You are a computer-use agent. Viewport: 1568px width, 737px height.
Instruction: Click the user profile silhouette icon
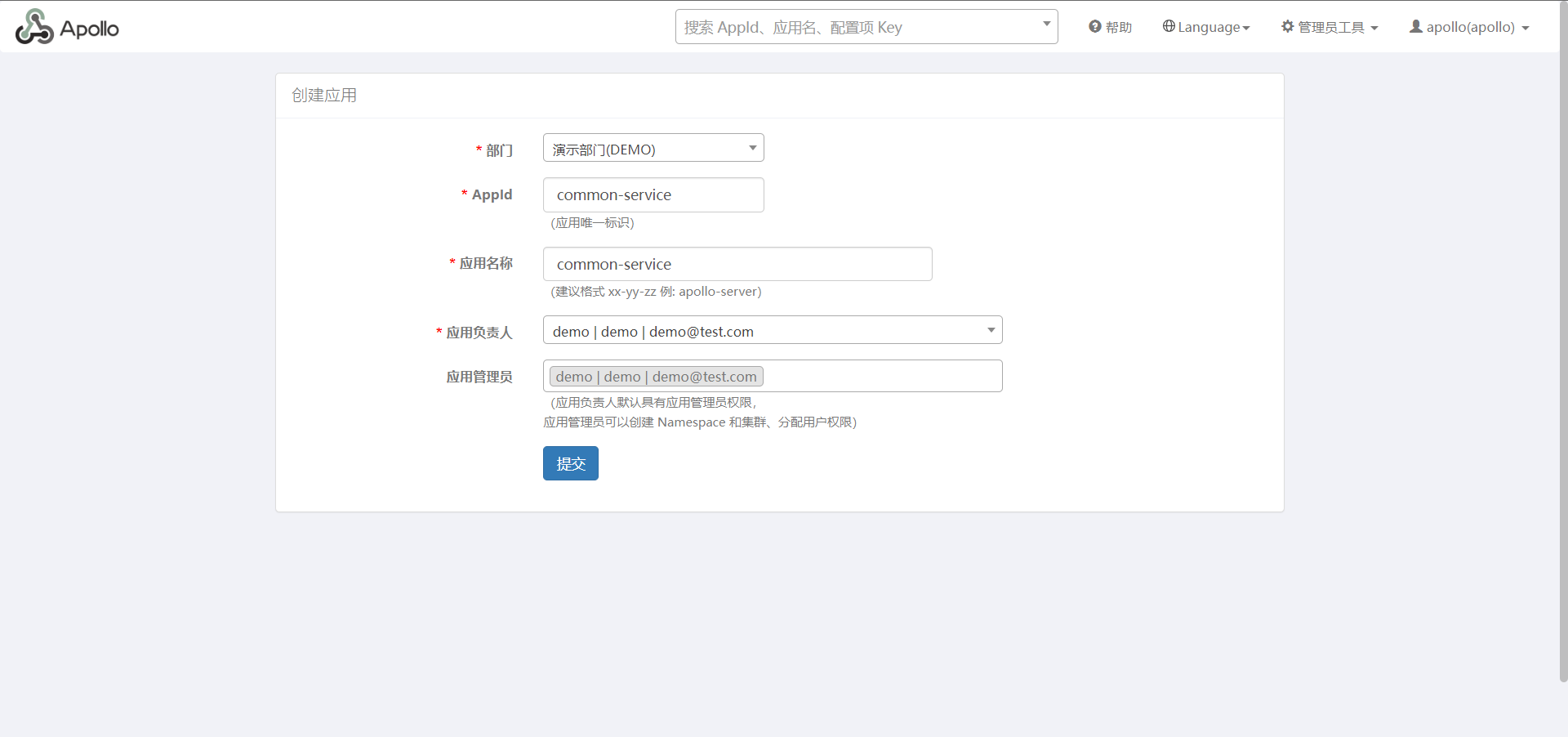pos(1415,26)
